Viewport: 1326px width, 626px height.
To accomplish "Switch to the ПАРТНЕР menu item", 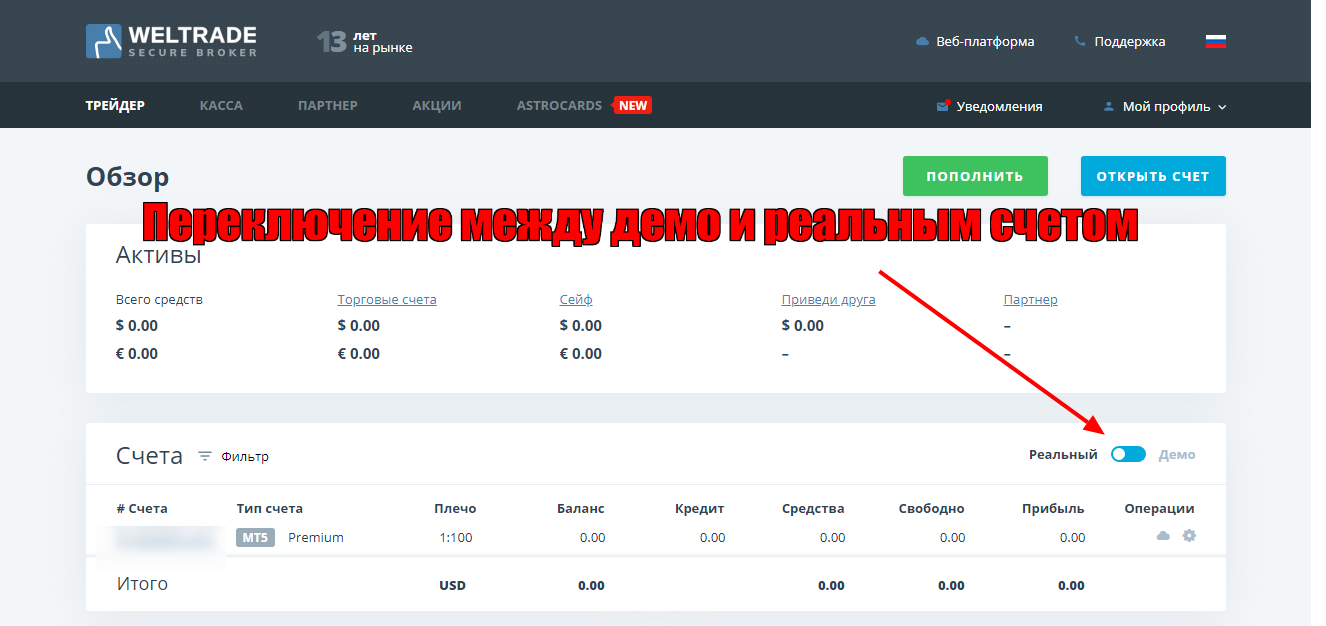I will coord(327,105).
